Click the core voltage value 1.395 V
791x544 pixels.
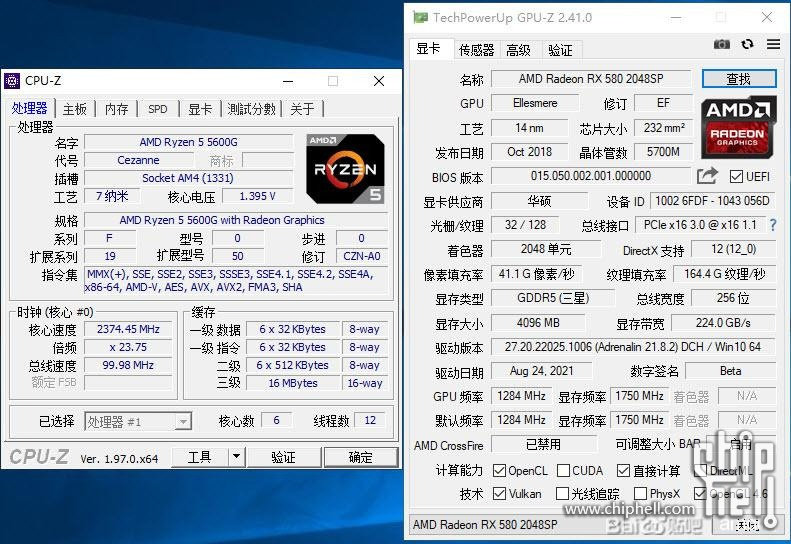(x=257, y=196)
